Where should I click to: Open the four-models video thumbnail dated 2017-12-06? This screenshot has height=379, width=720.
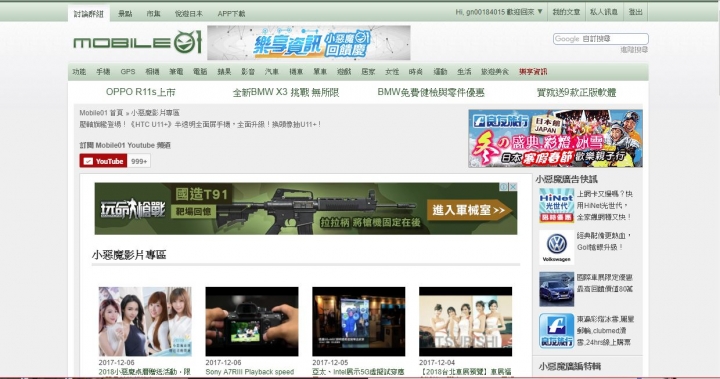click(145, 322)
